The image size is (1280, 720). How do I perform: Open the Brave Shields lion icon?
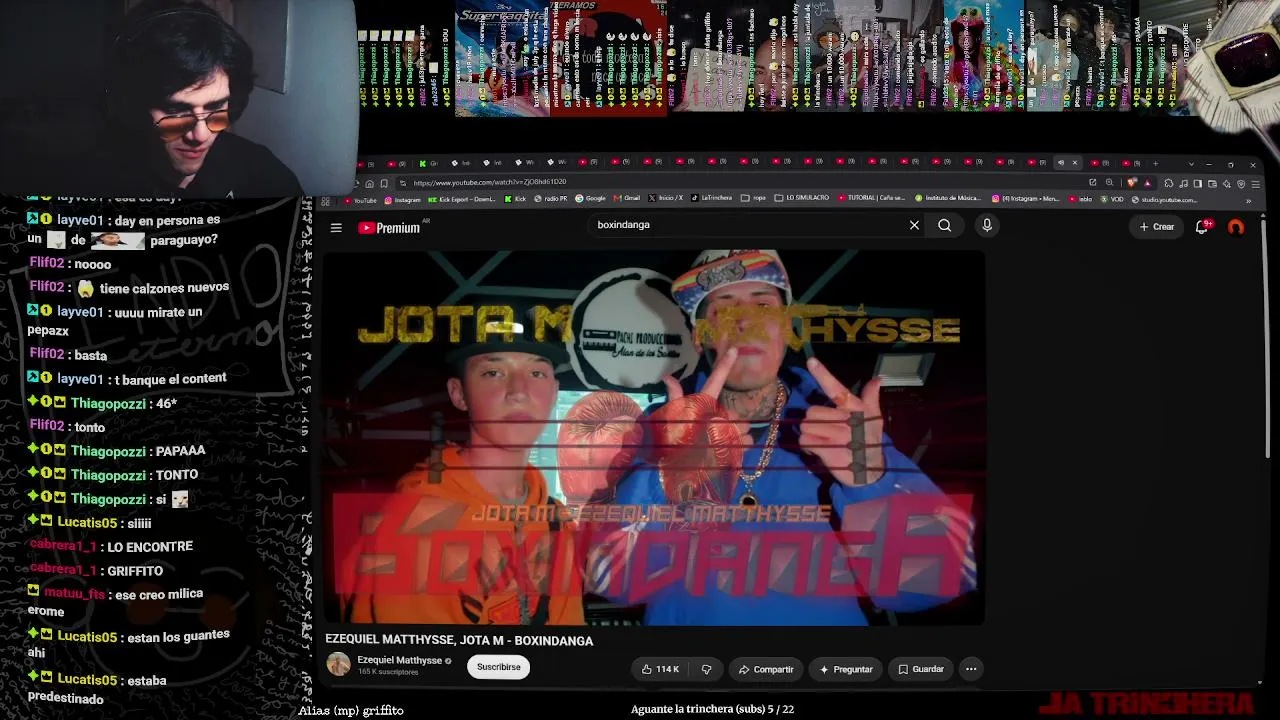[x=1132, y=183]
